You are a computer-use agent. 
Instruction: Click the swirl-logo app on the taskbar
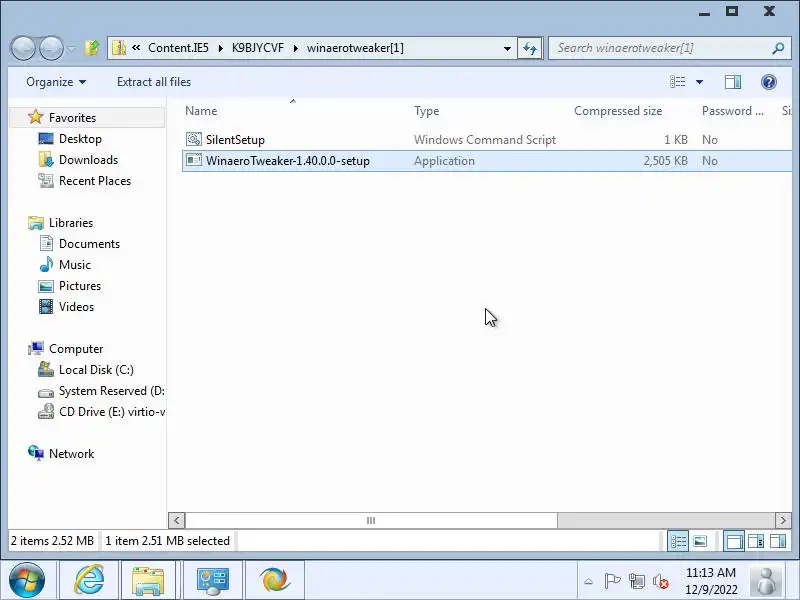pyautogui.click(x=274, y=580)
